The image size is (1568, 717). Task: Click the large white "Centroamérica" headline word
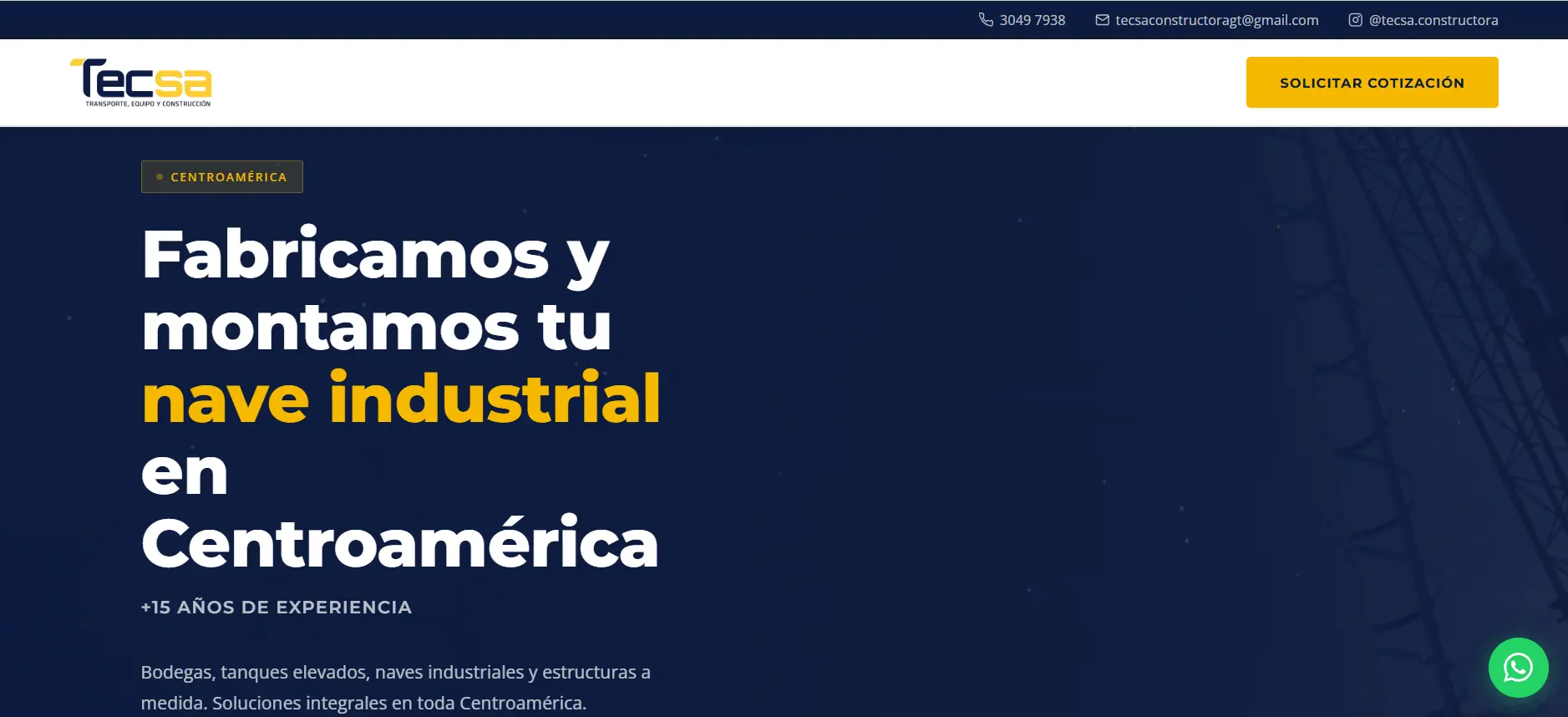tap(400, 543)
